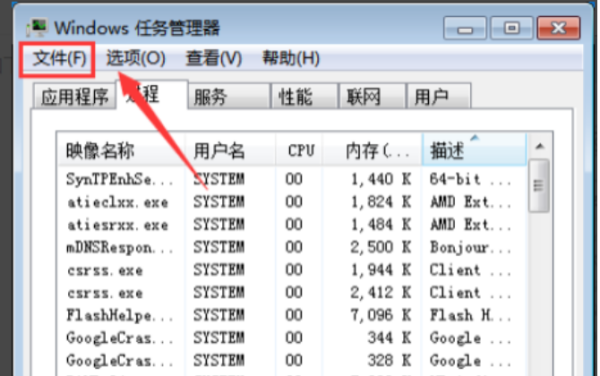Viewport: 600px width, 376px height.
Task: Click the process list scroll-up arrow
Action: coord(540,146)
